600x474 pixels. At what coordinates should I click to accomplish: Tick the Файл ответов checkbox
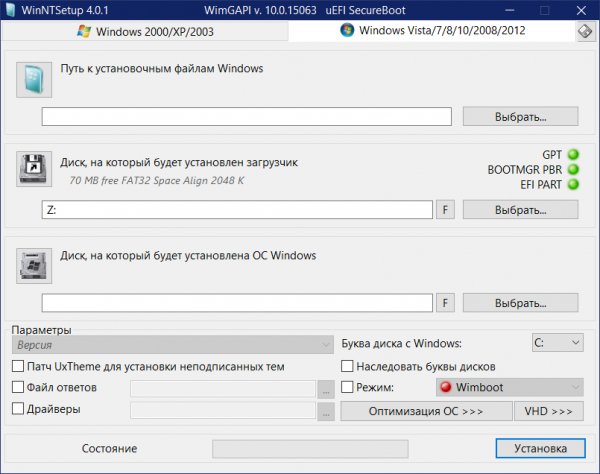[x=18, y=387]
